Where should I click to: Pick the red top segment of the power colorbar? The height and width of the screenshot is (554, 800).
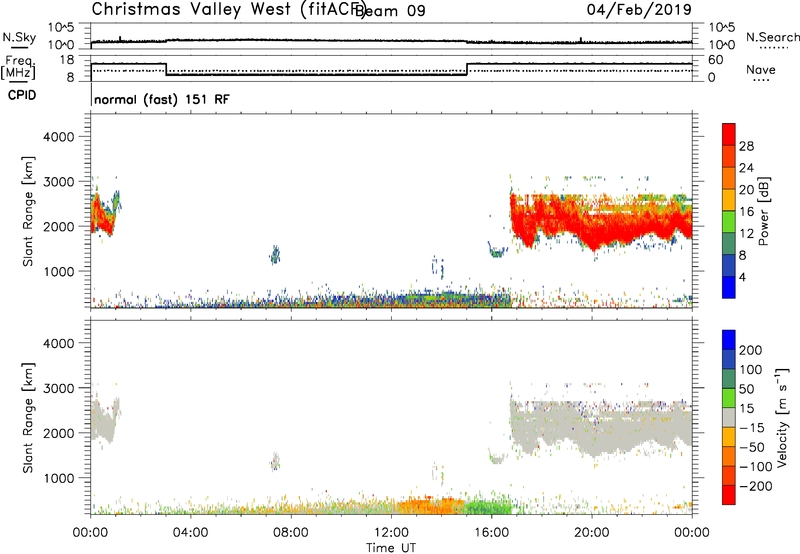(729, 135)
